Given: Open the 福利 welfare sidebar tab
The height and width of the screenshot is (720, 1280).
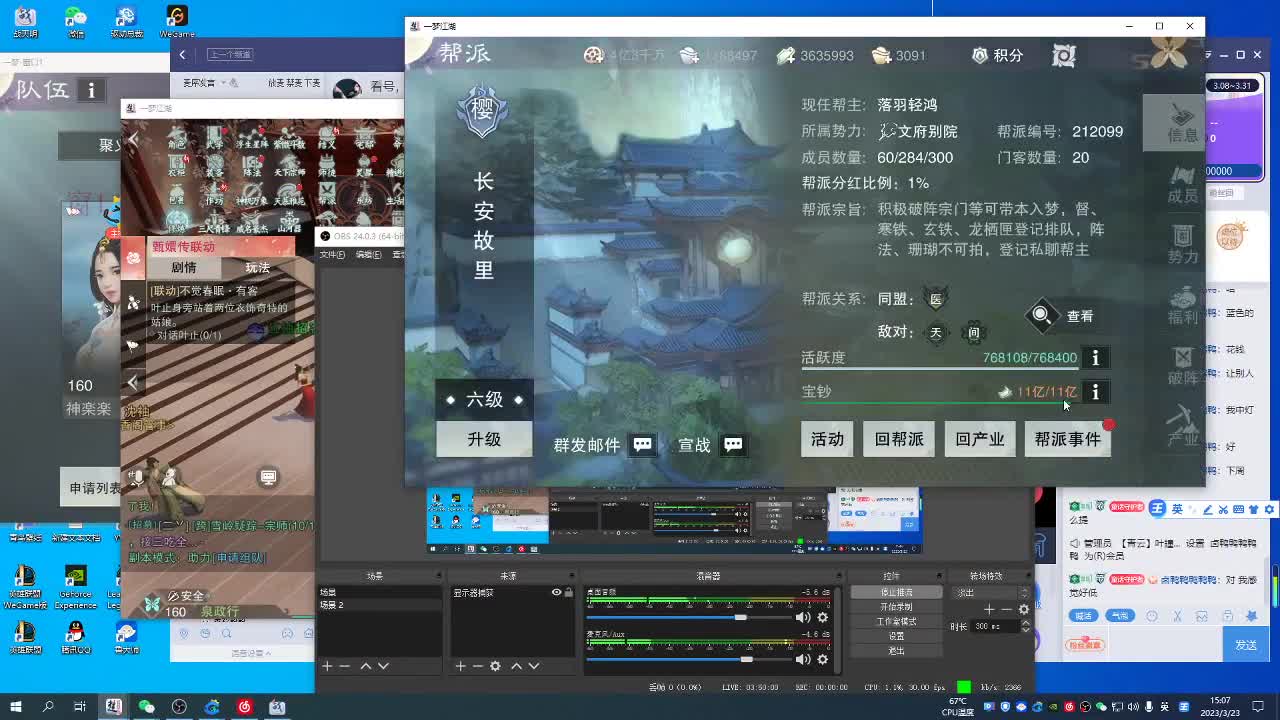Looking at the screenshot, I should click(1182, 306).
